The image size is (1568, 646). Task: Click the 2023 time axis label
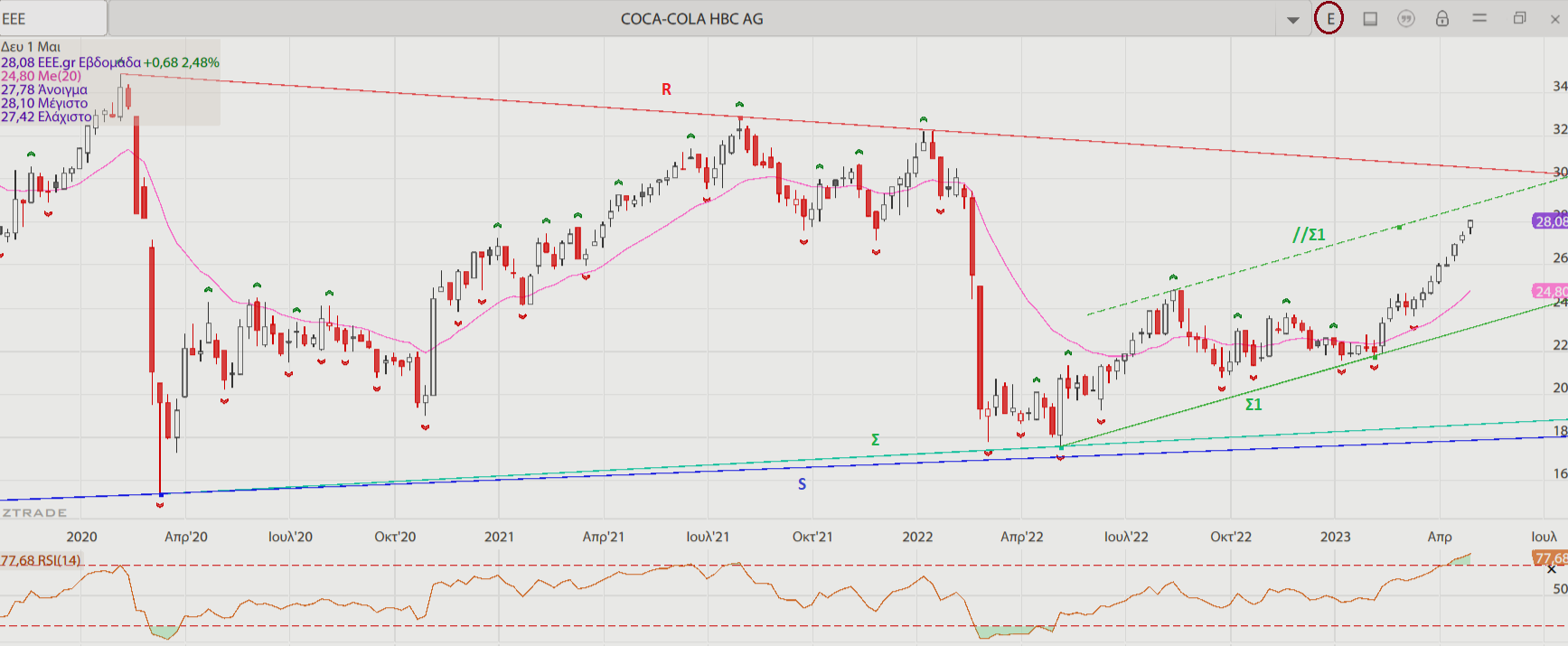click(1335, 537)
